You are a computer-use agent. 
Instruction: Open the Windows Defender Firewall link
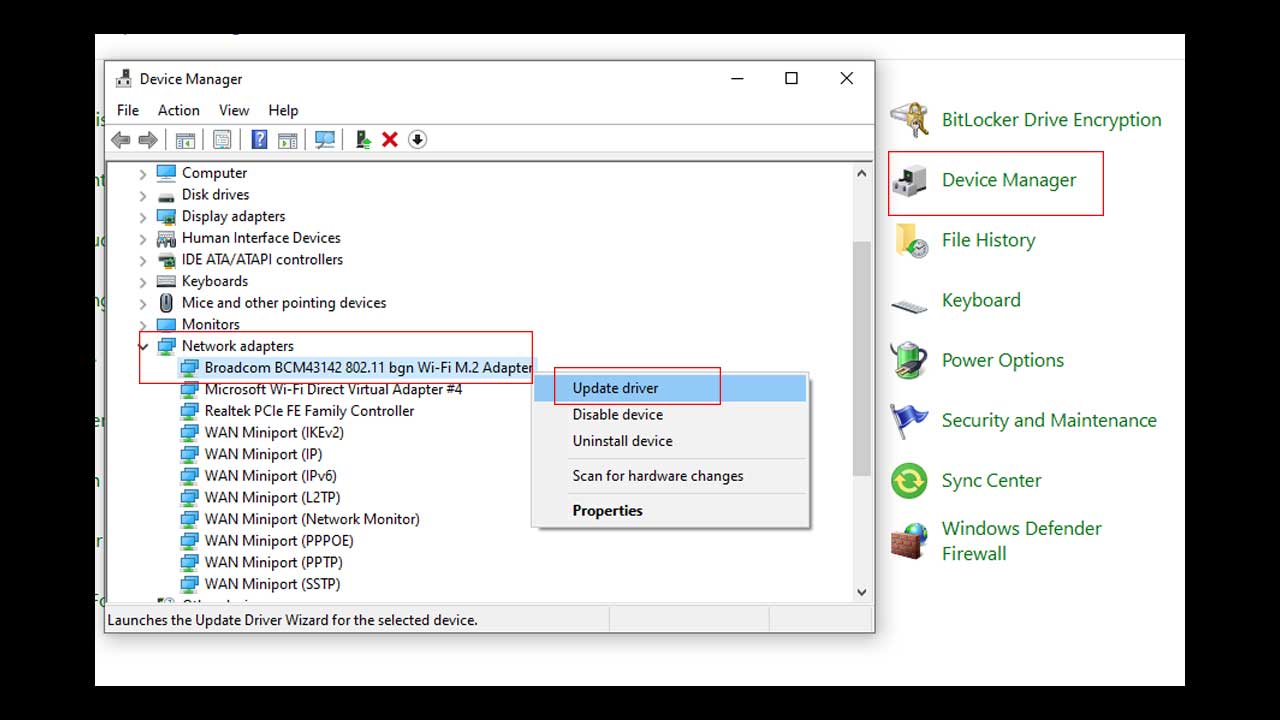1021,540
